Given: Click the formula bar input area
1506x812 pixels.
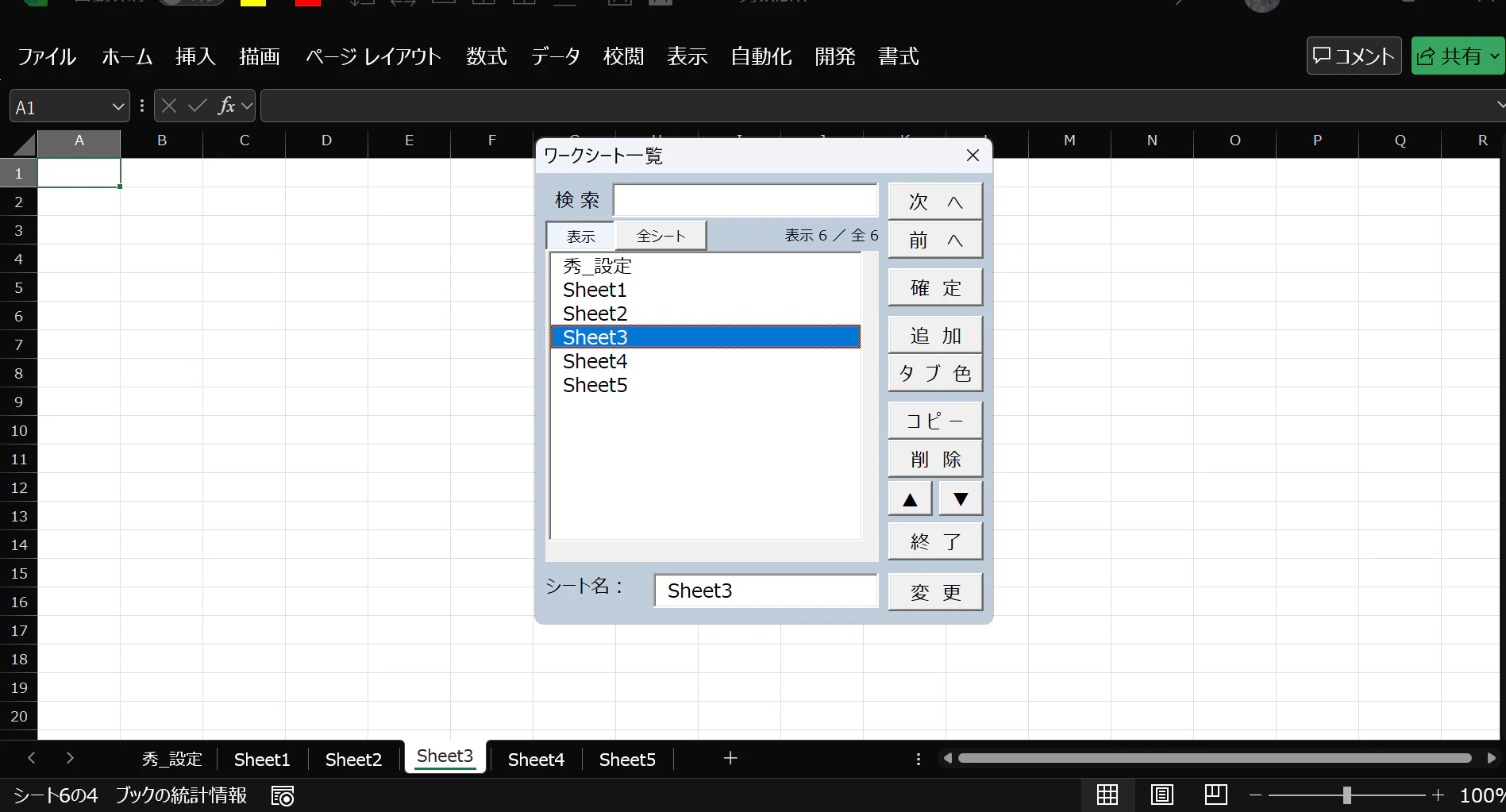Looking at the screenshot, I should [876, 106].
